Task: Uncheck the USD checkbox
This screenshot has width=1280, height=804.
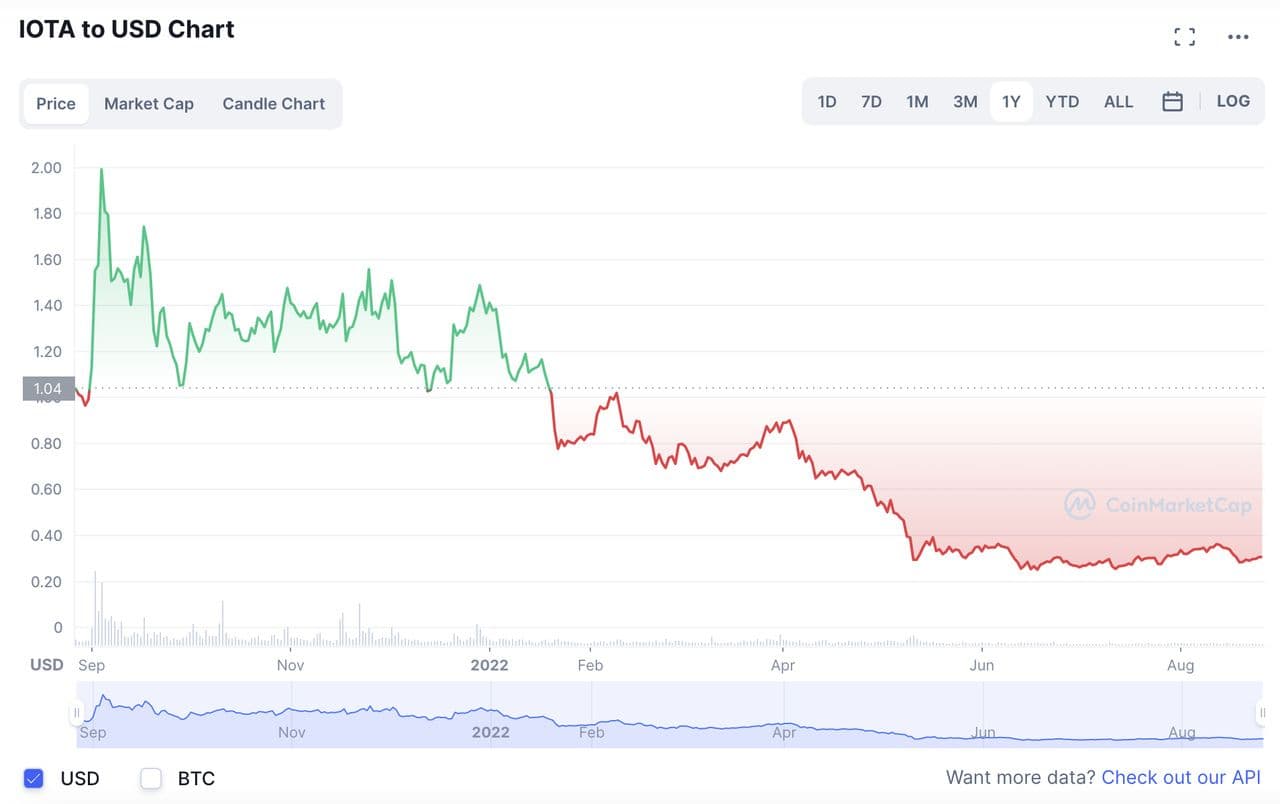Action: tap(34, 778)
